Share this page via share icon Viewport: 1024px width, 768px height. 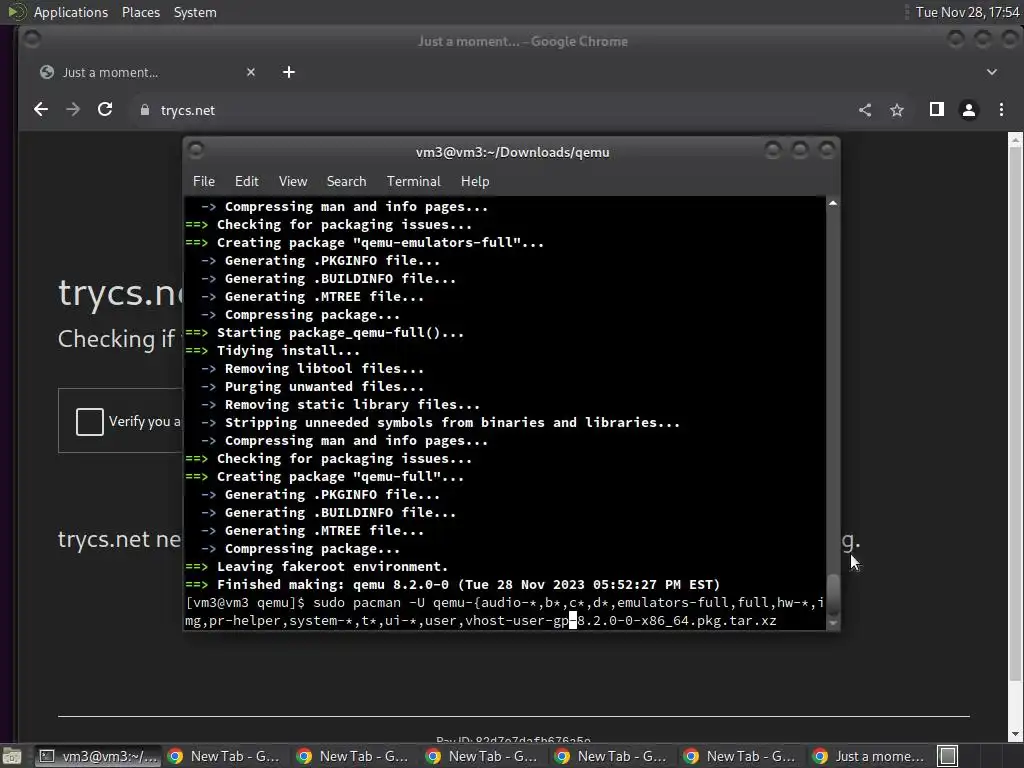865,110
